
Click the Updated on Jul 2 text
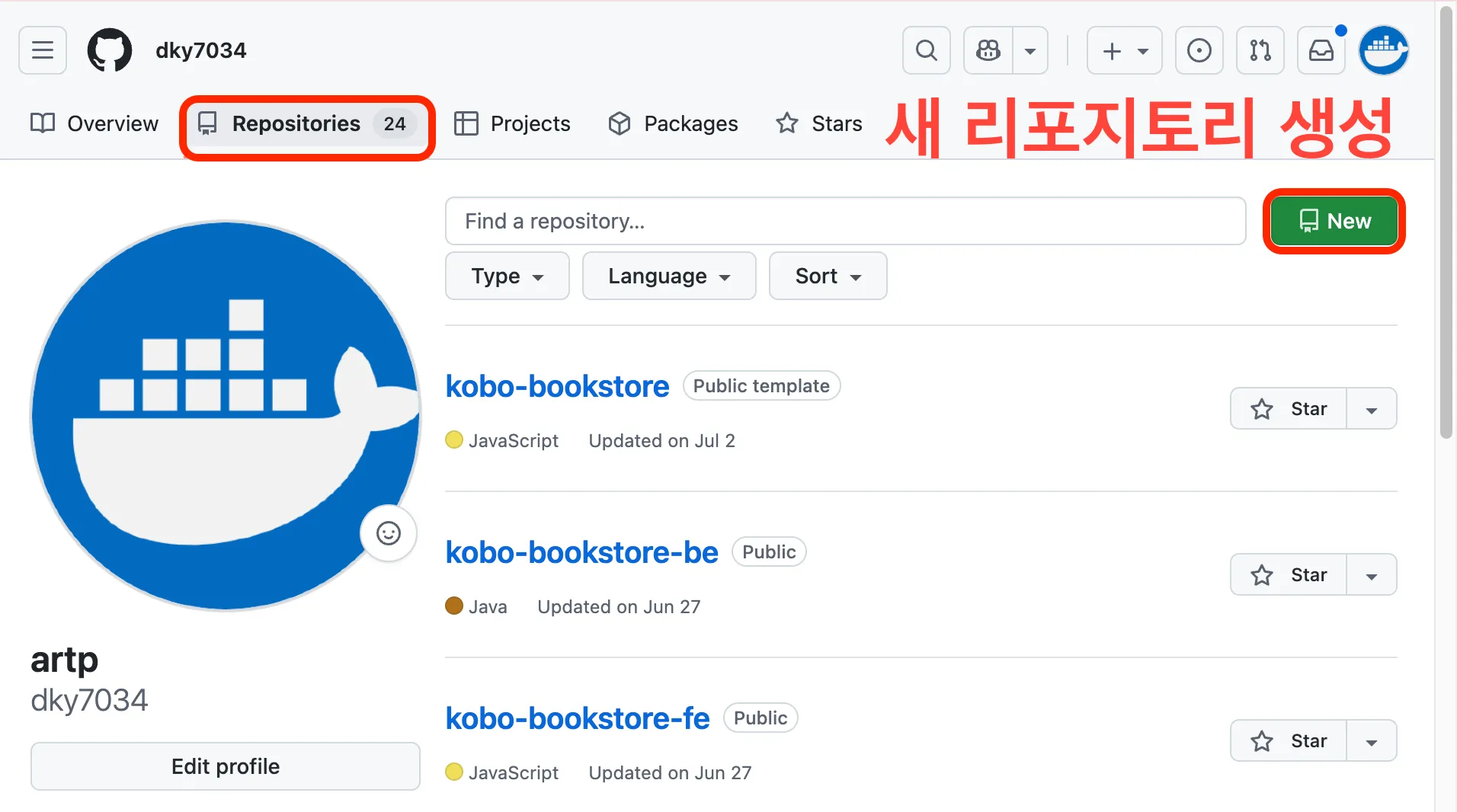point(662,441)
